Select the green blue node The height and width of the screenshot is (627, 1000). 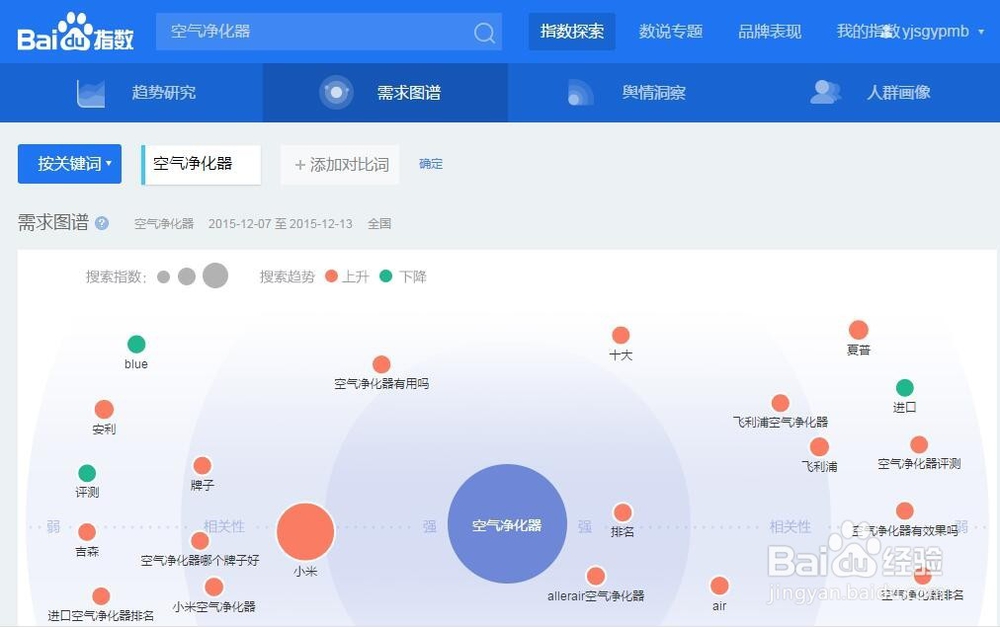(136, 344)
